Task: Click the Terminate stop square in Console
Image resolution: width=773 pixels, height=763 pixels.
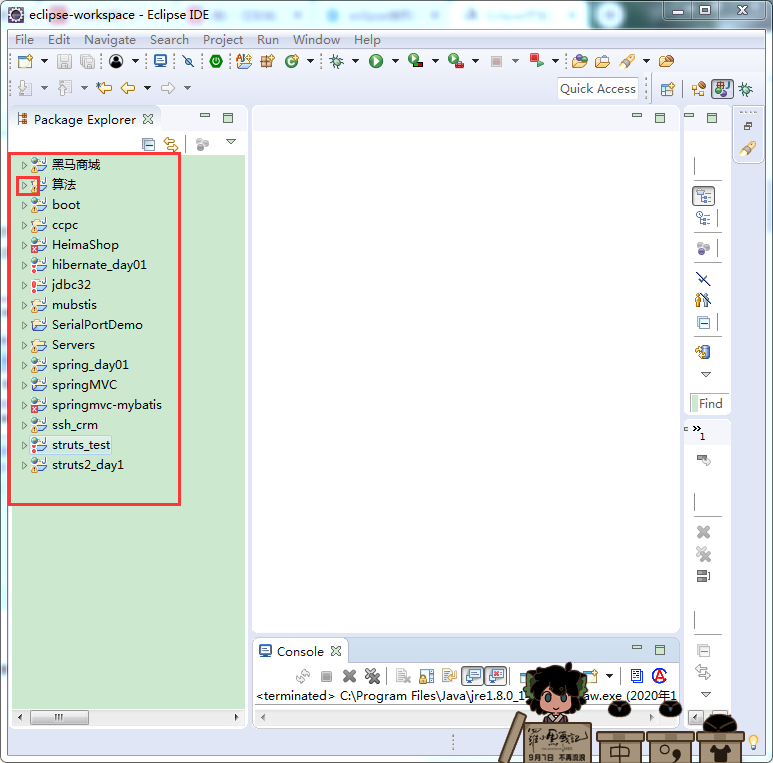Action: click(x=326, y=676)
